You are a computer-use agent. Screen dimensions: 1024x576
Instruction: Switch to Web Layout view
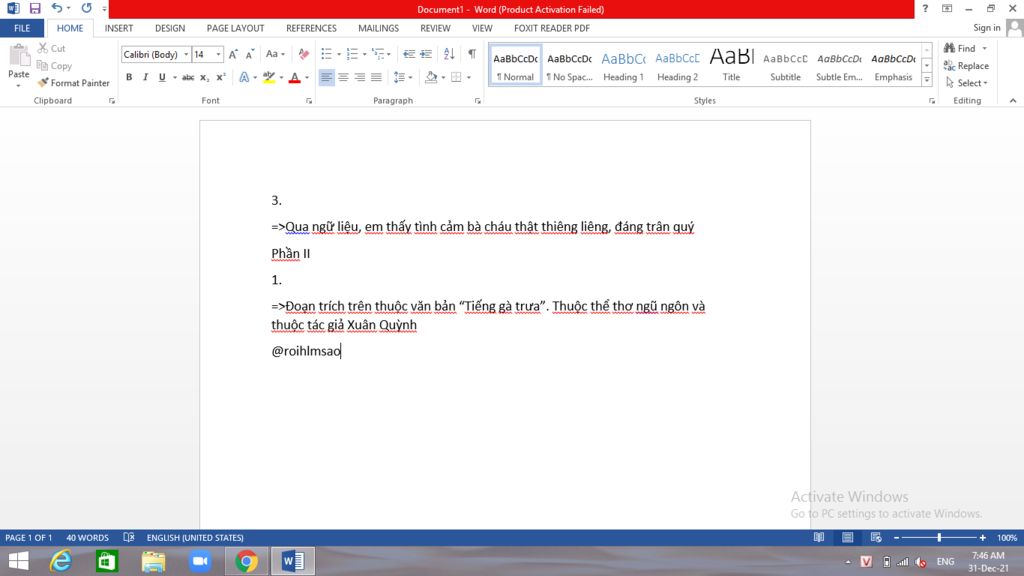[876, 537]
